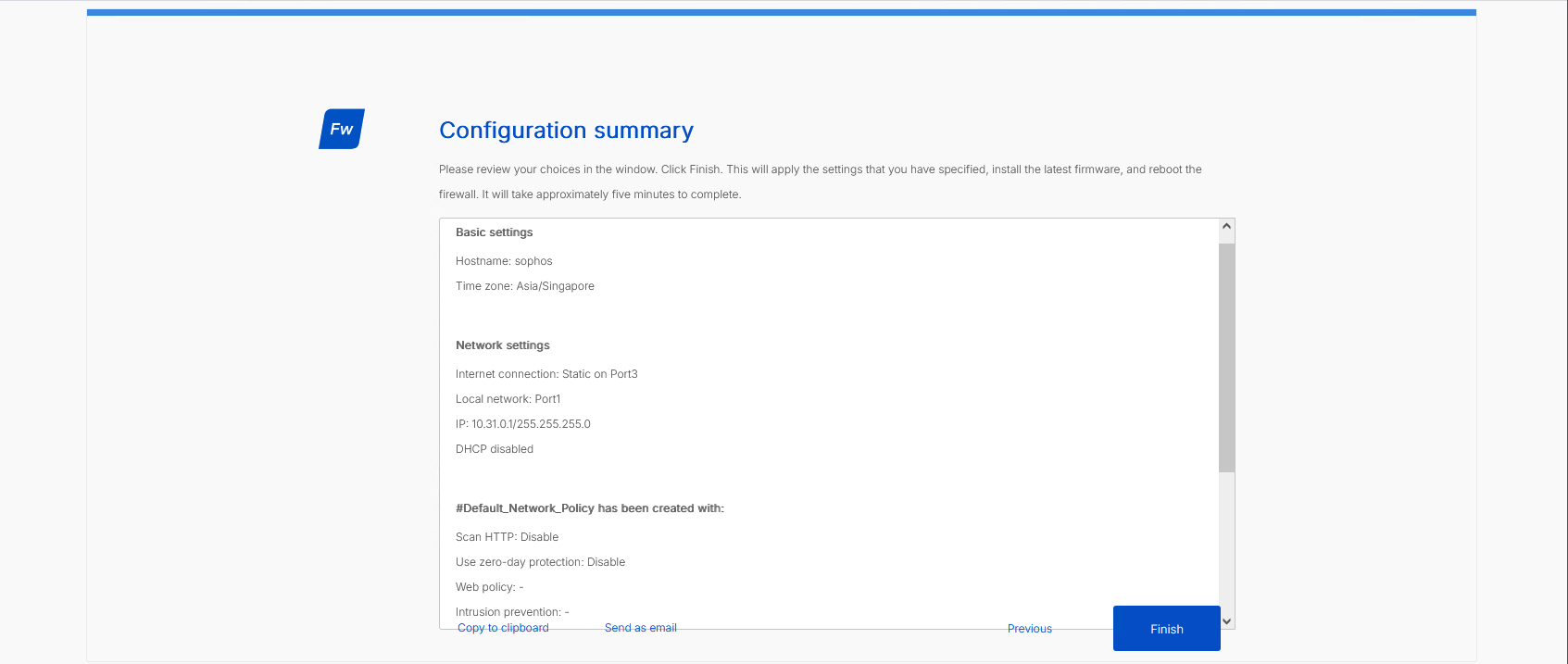Click the Internet connection: Static on Port3 line

click(546, 374)
